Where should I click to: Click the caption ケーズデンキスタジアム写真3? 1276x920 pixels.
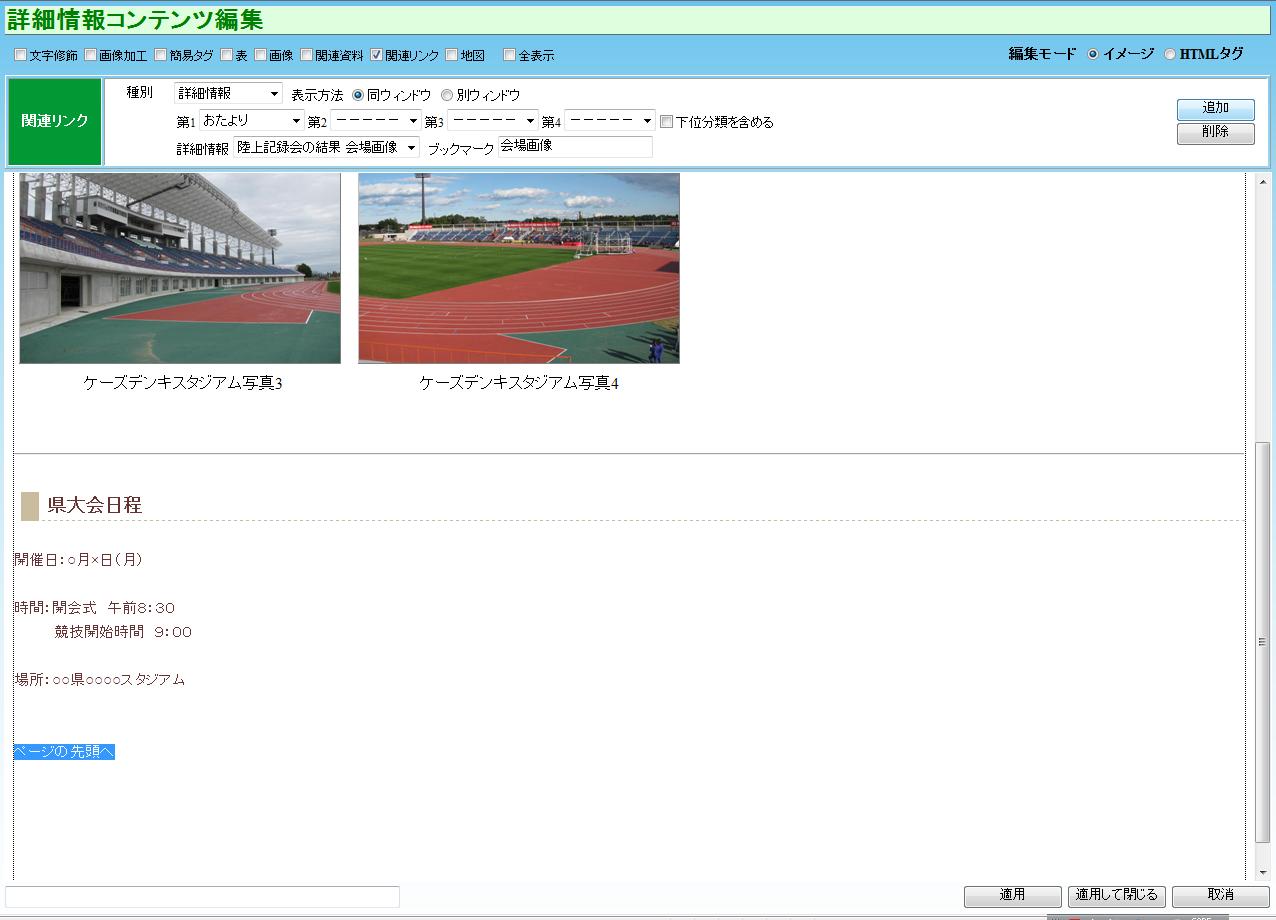(x=183, y=383)
